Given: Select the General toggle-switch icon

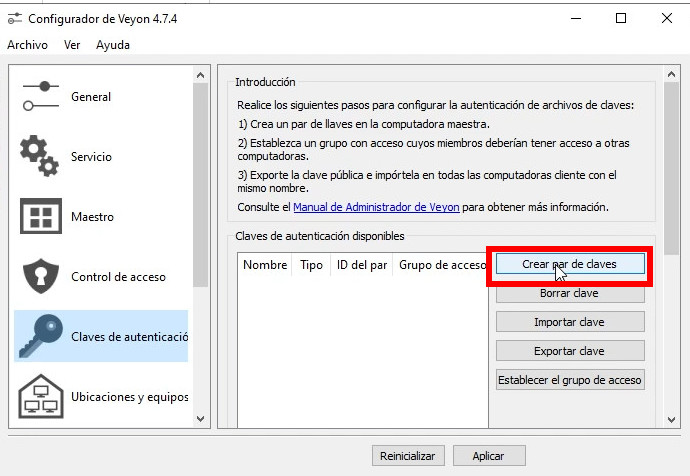Looking at the screenshot, I should (x=41, y=97).
